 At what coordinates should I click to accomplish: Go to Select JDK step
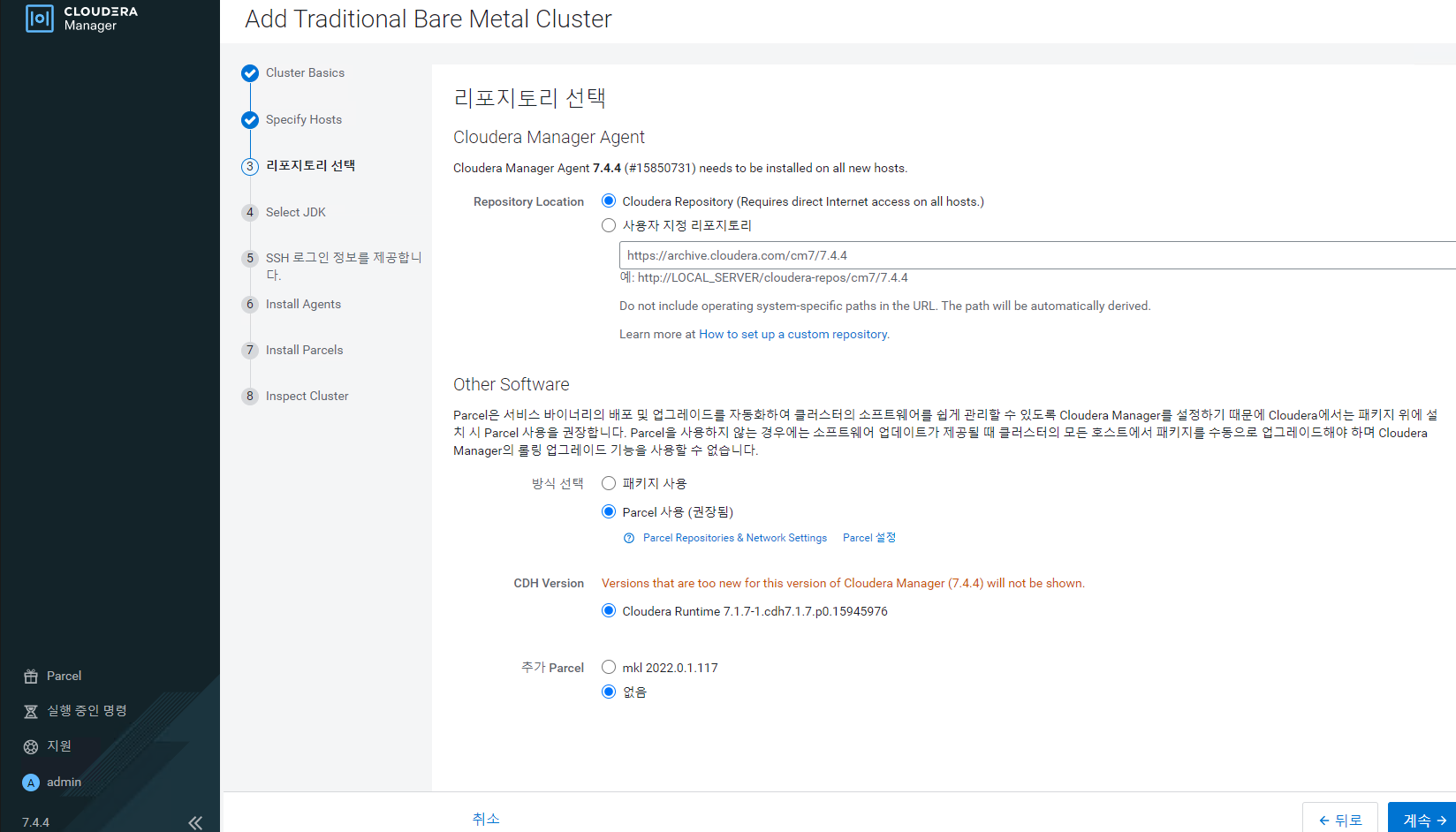(296, 212)
